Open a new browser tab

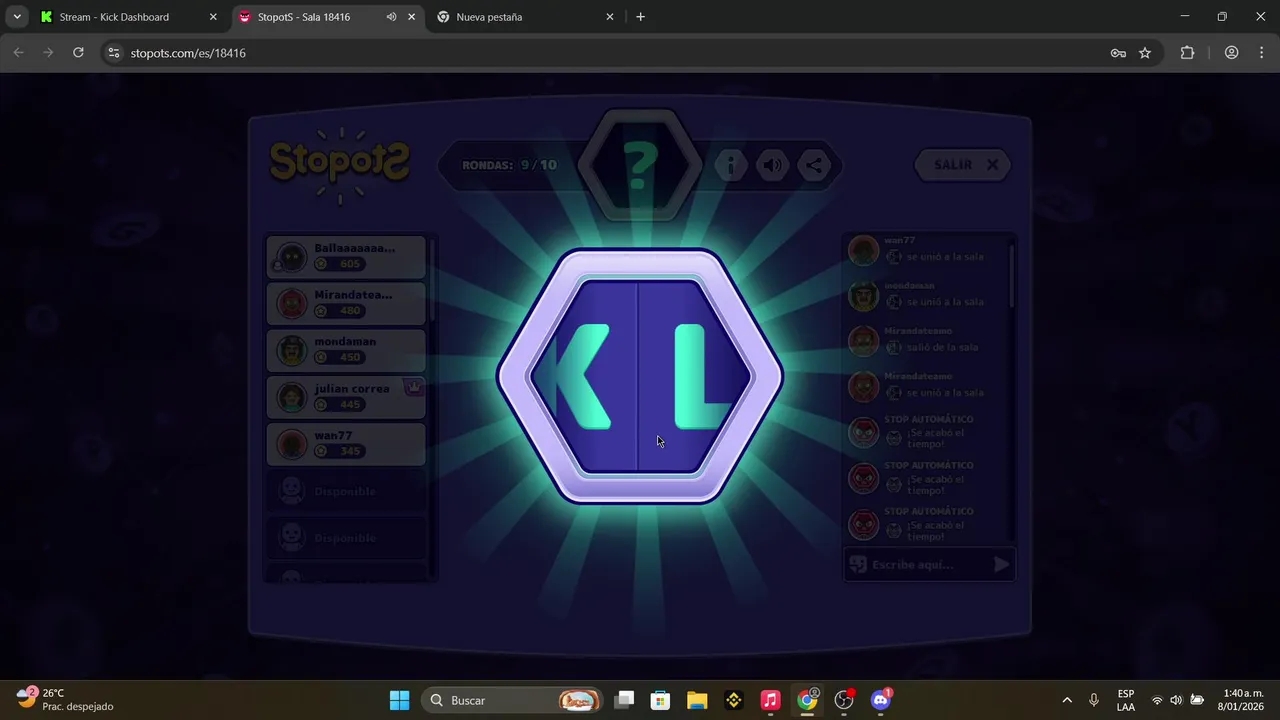tap(641, 17)
